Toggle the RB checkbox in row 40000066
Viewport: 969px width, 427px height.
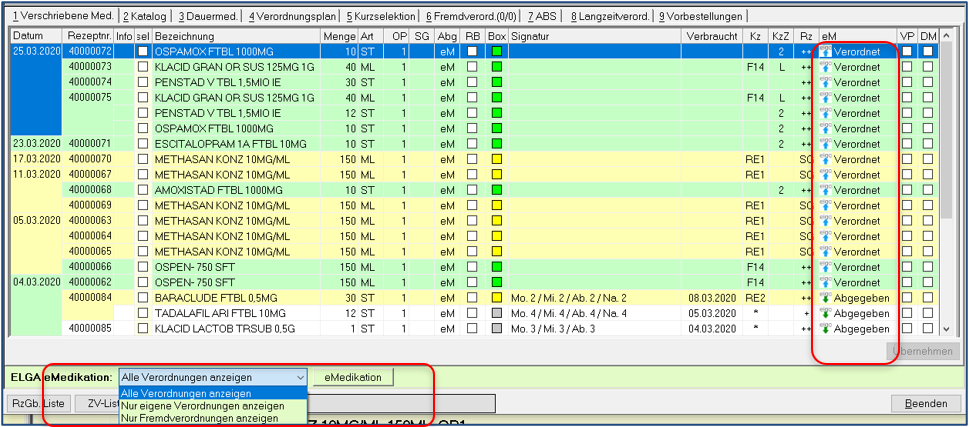pos(472,268)
